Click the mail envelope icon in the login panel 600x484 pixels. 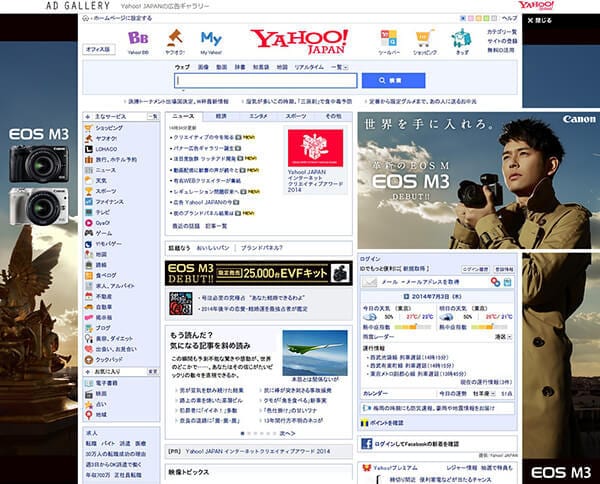pyautogui.click(x=370, y=282)
